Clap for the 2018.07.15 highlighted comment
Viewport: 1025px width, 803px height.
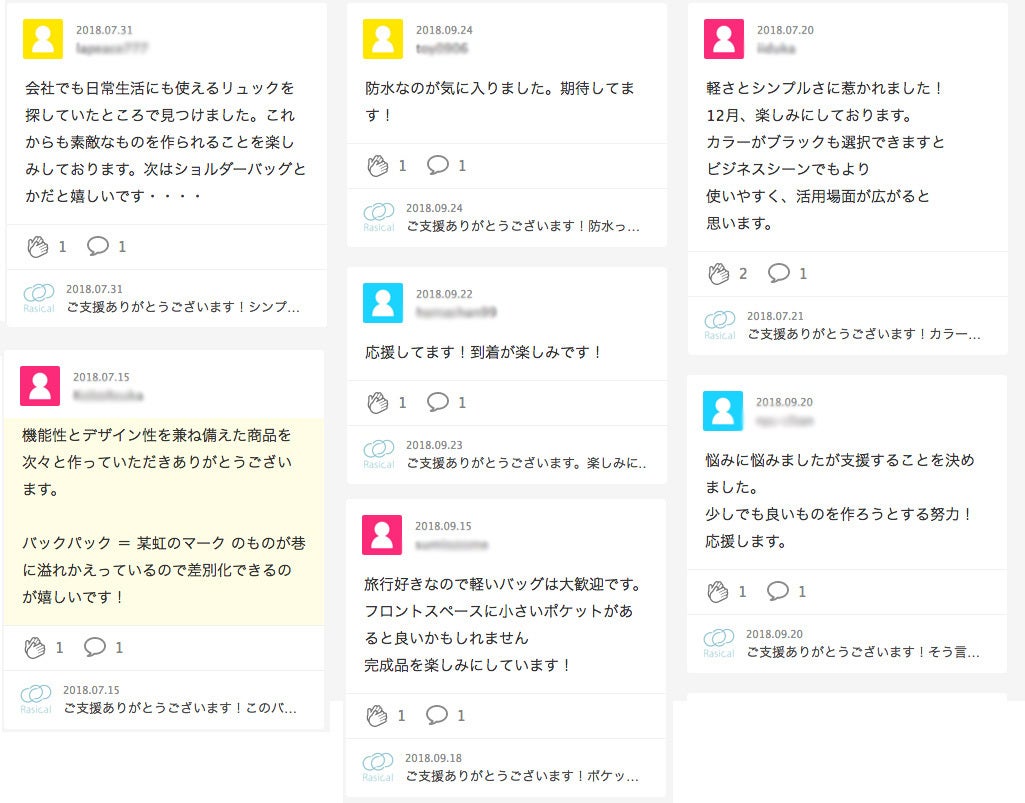35,647
